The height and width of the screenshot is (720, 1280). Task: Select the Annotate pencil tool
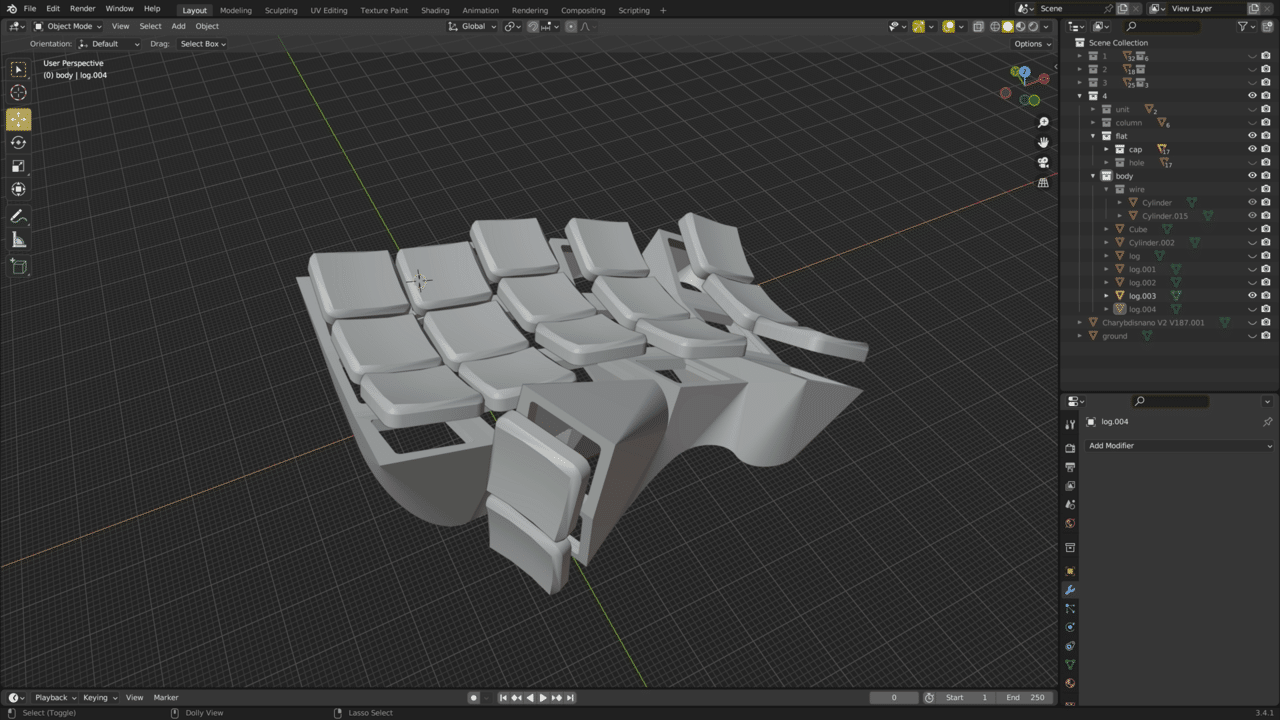click(18, 216)
